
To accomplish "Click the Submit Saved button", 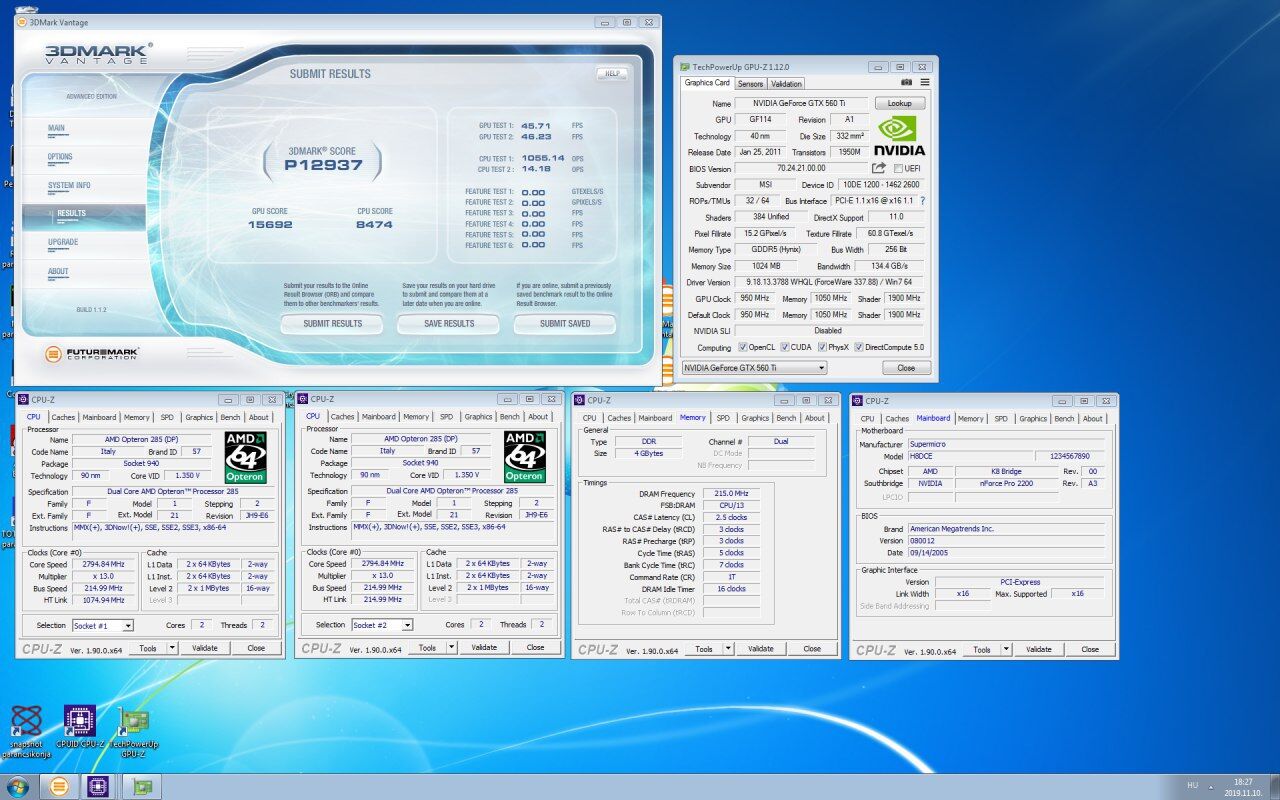I will point(565,324).
